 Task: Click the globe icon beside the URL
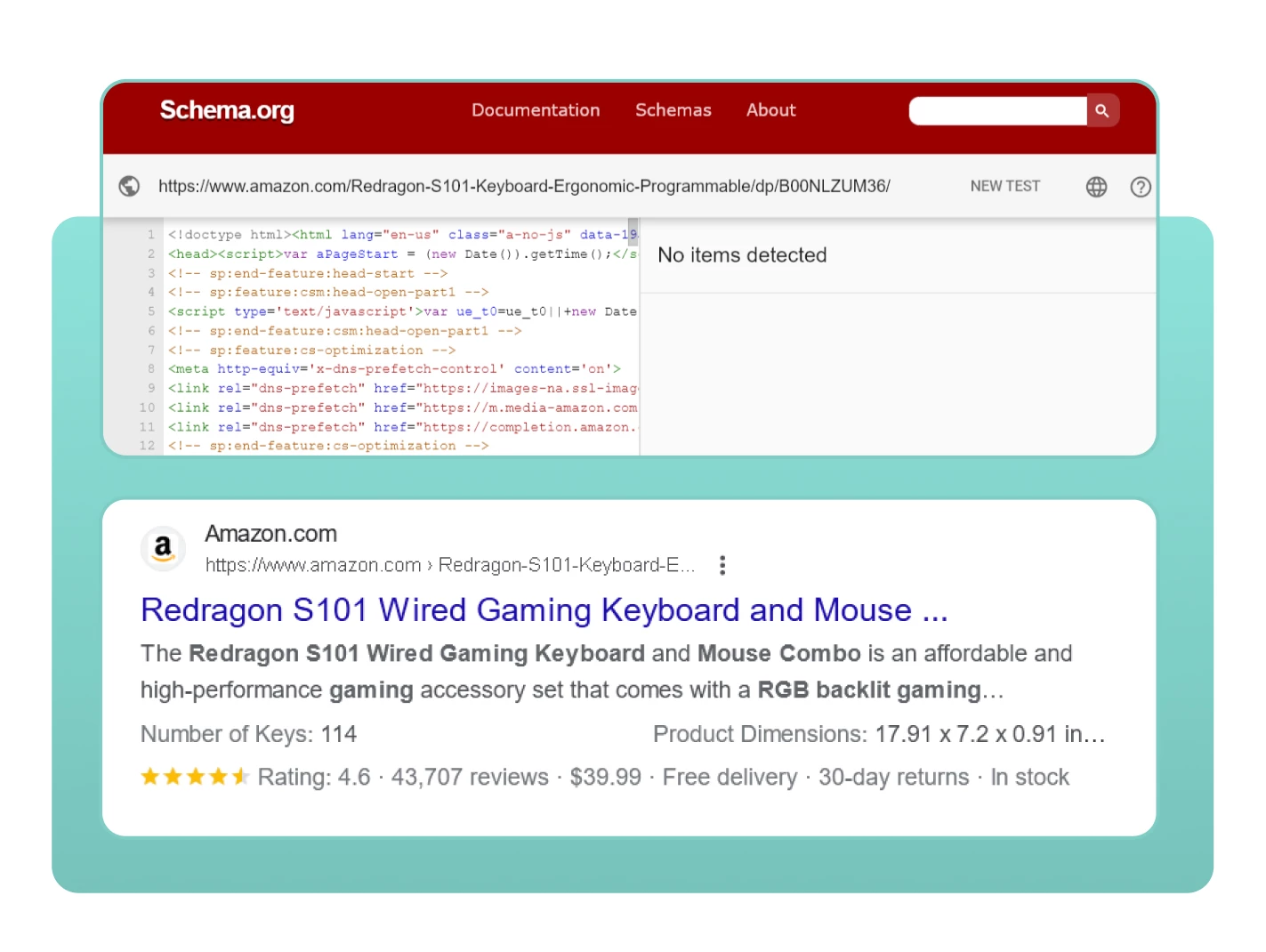(130, 186)
